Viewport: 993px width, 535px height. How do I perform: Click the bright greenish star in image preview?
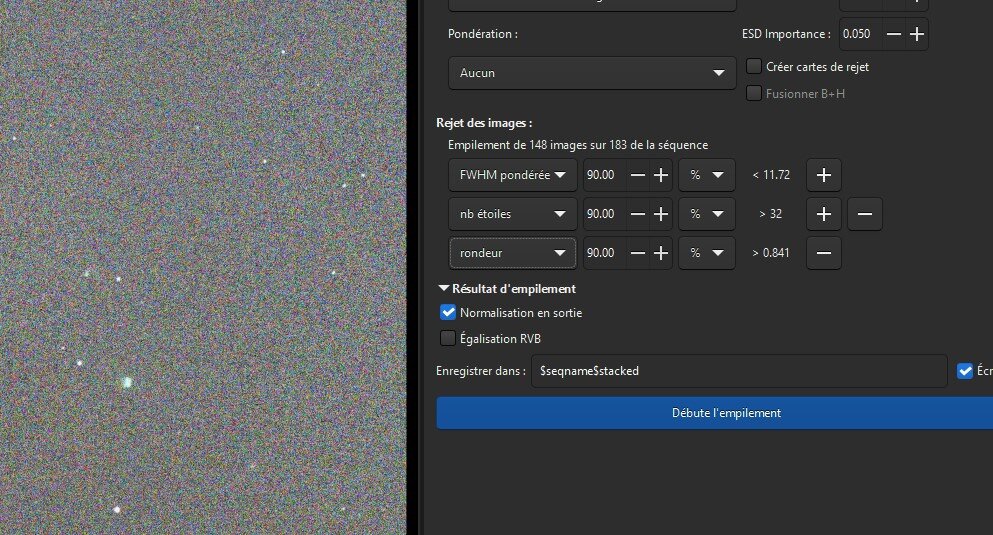[x=127, y=382]
